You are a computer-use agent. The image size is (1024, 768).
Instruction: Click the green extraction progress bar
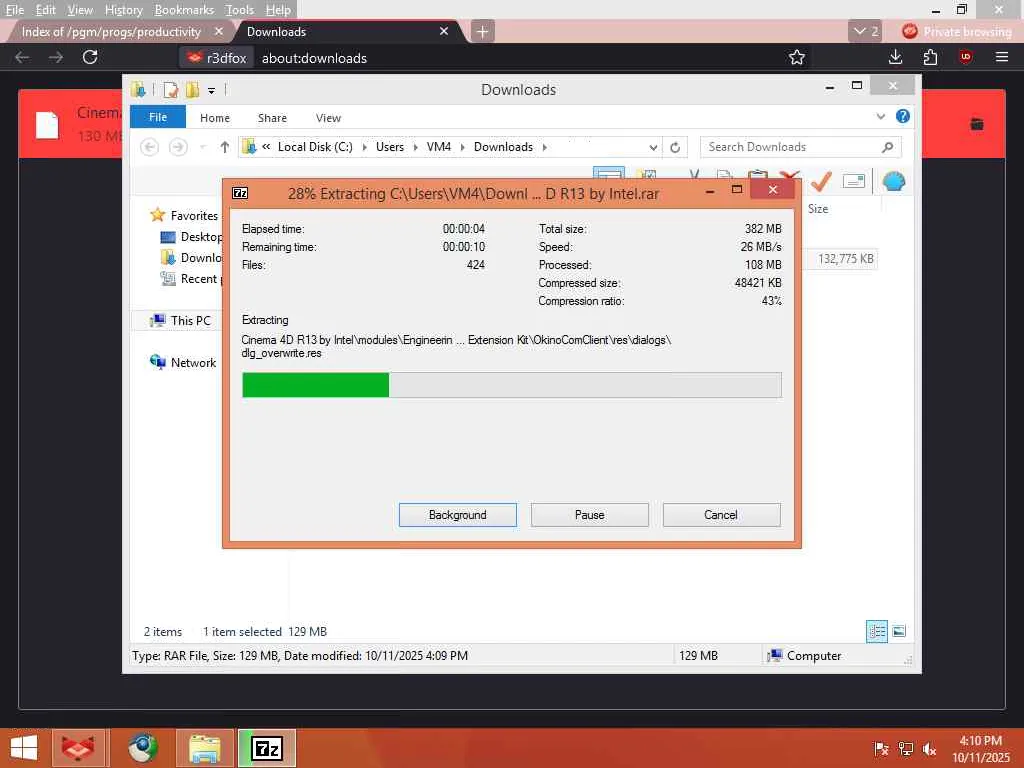(x=511, y=385)
